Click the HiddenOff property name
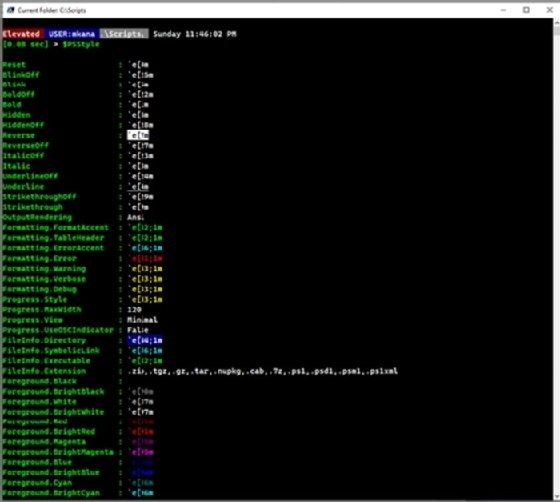This screenshot has width=560, height=502. pos(23,125)
